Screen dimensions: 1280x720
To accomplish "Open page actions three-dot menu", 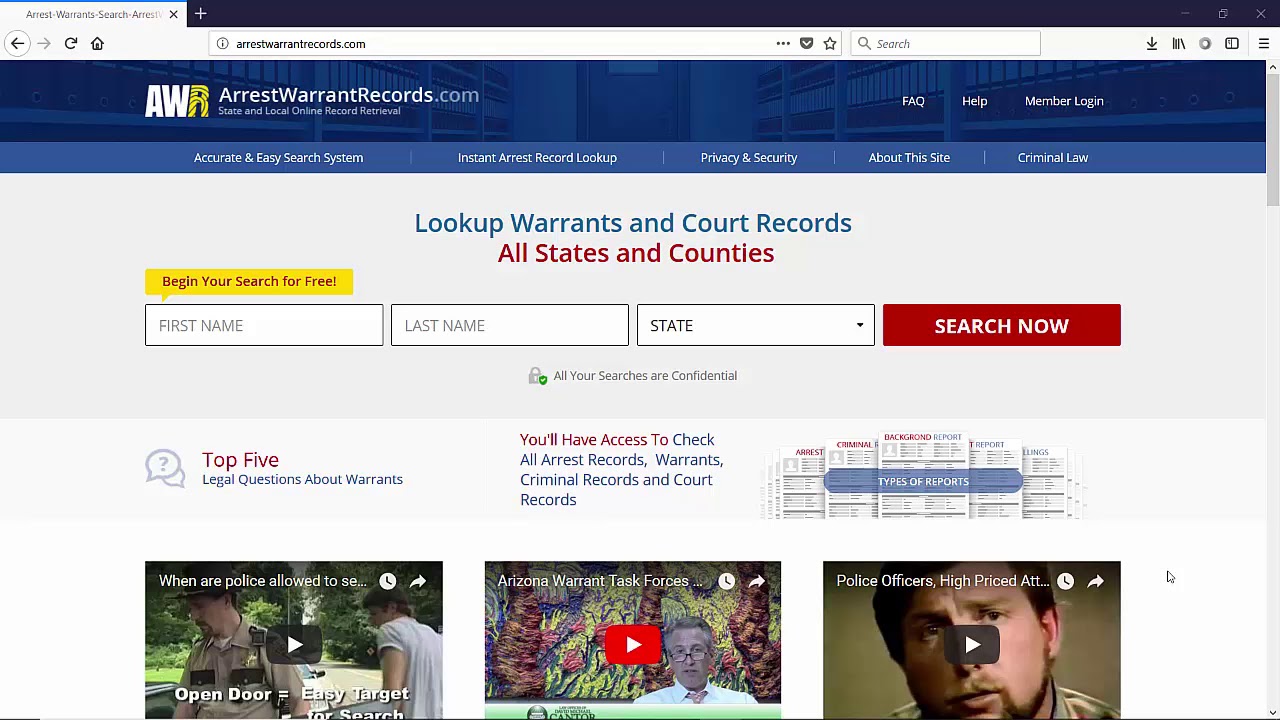I will [x=783, y=44].
